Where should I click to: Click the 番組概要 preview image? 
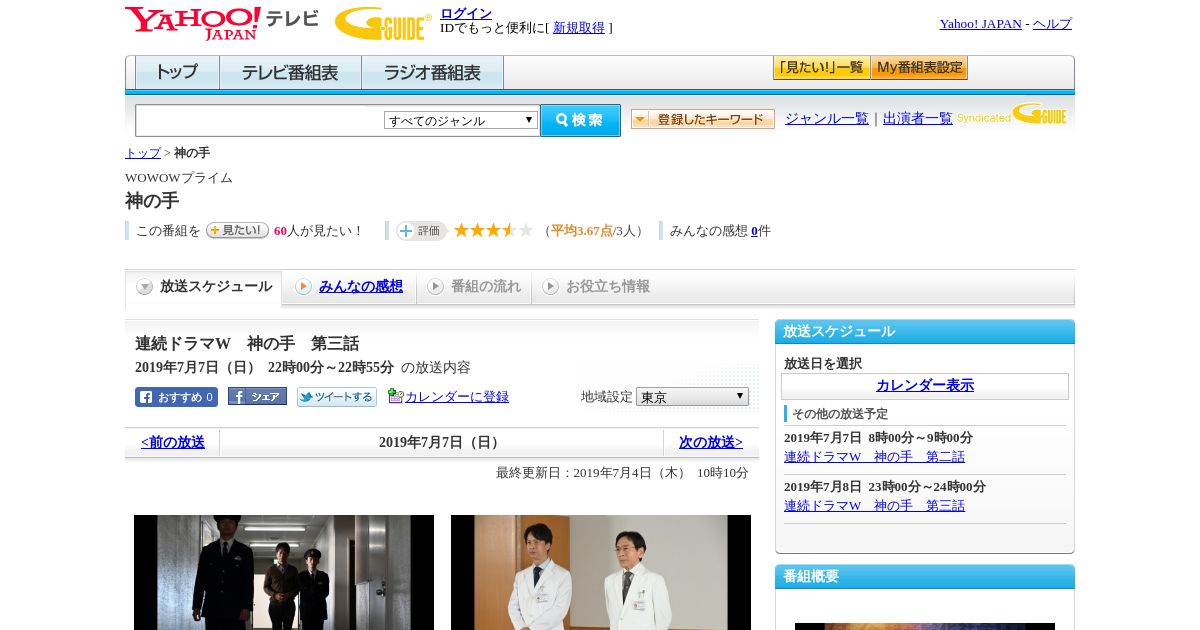tap(925, 626)
